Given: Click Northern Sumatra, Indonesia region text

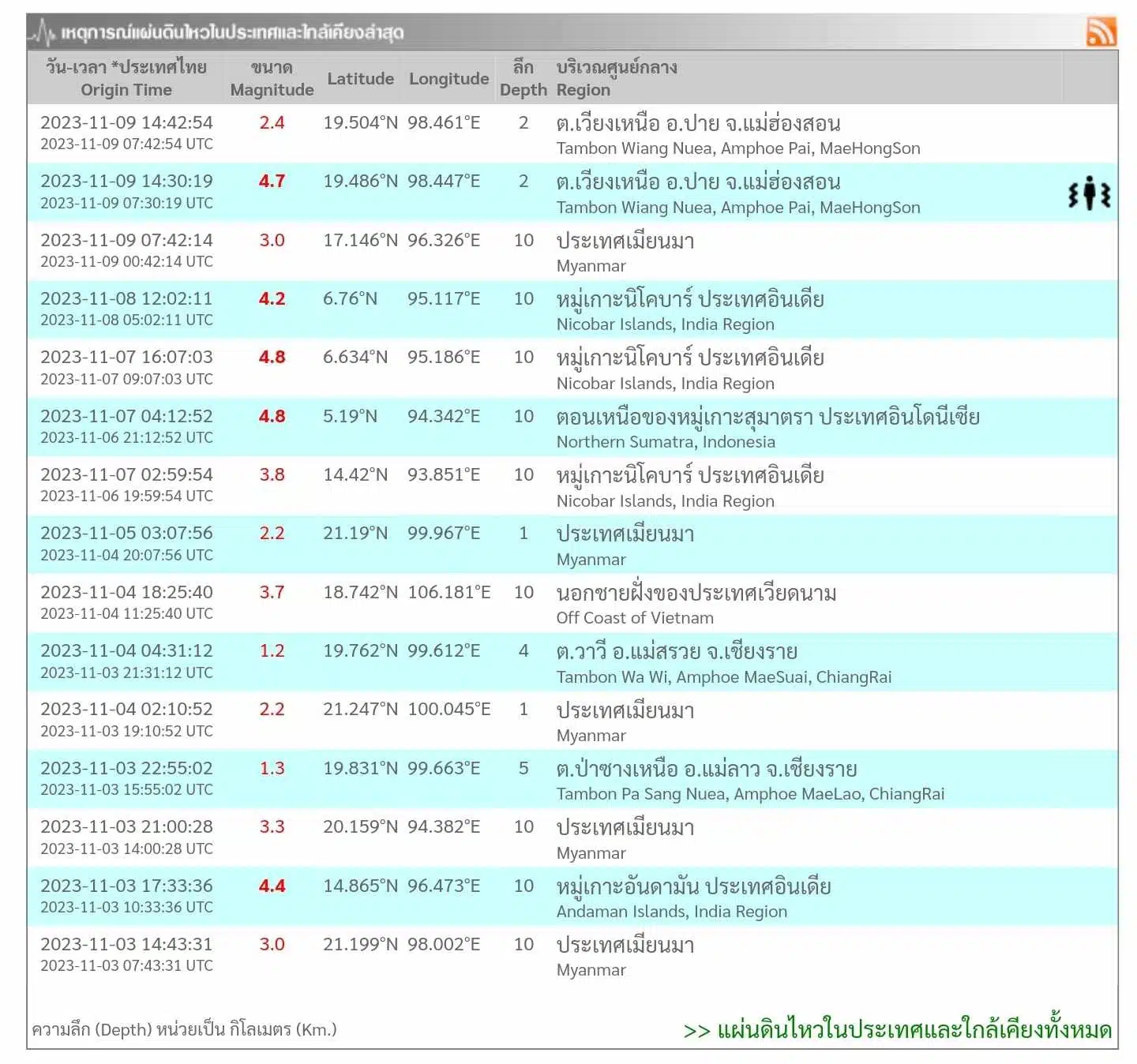Looking at the screenshot, I should pos(666,442).
